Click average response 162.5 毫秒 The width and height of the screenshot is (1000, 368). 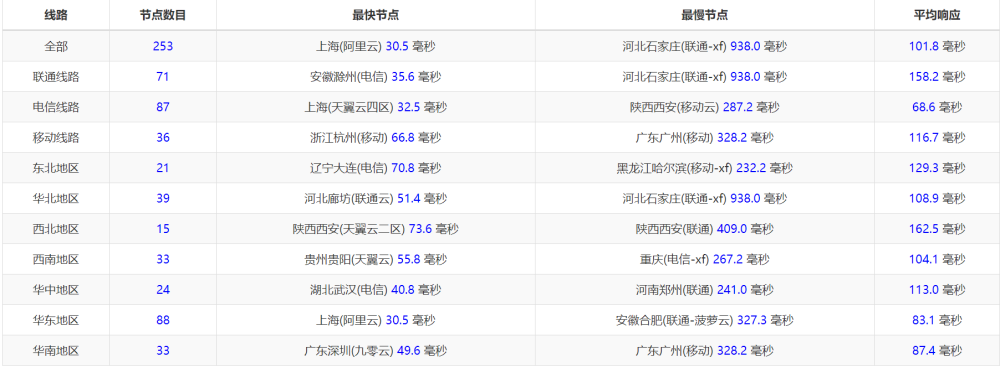coord(937,229)
